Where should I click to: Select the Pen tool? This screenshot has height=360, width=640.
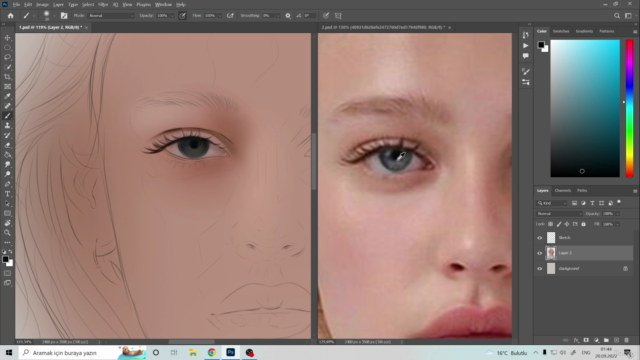[x=7, y=184]
